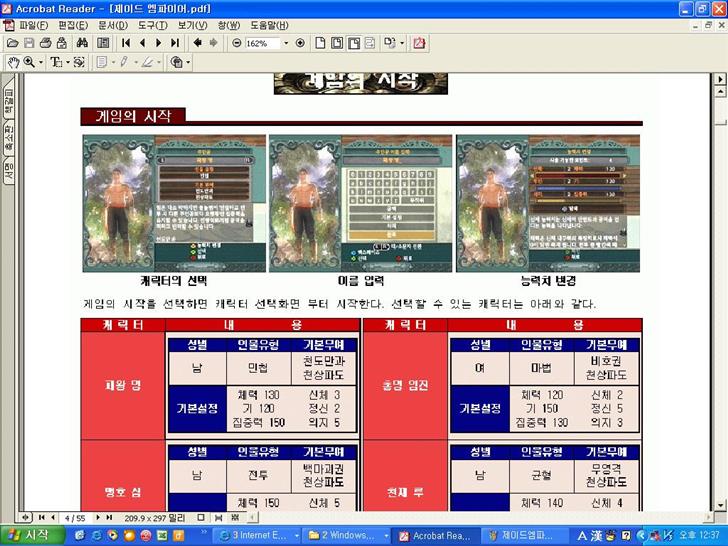Click the digital signature tool icon
Viewport: 728px width, 546px height.
click(176, 62)
